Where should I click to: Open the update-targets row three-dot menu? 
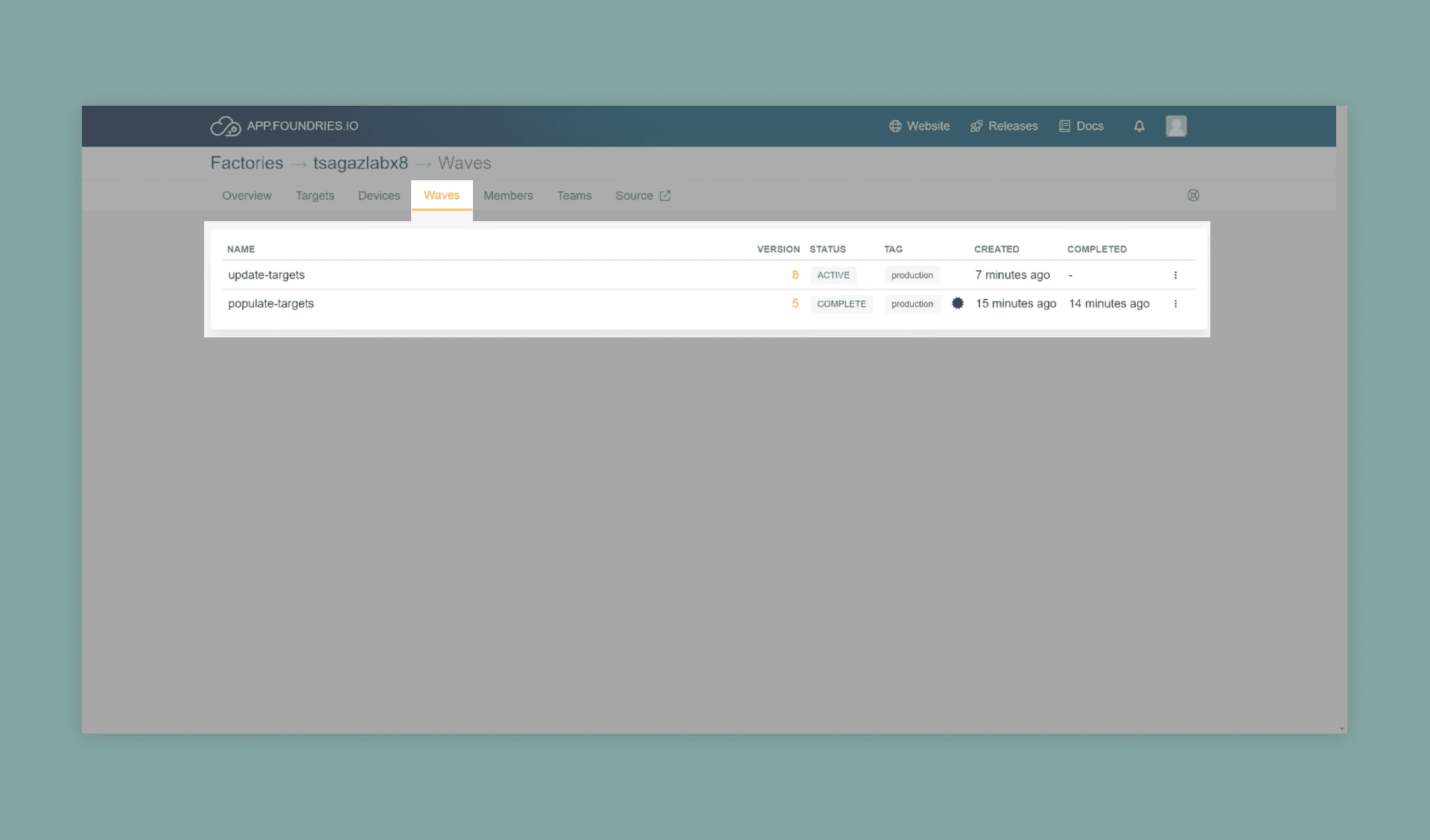(x=1175, y=276)
